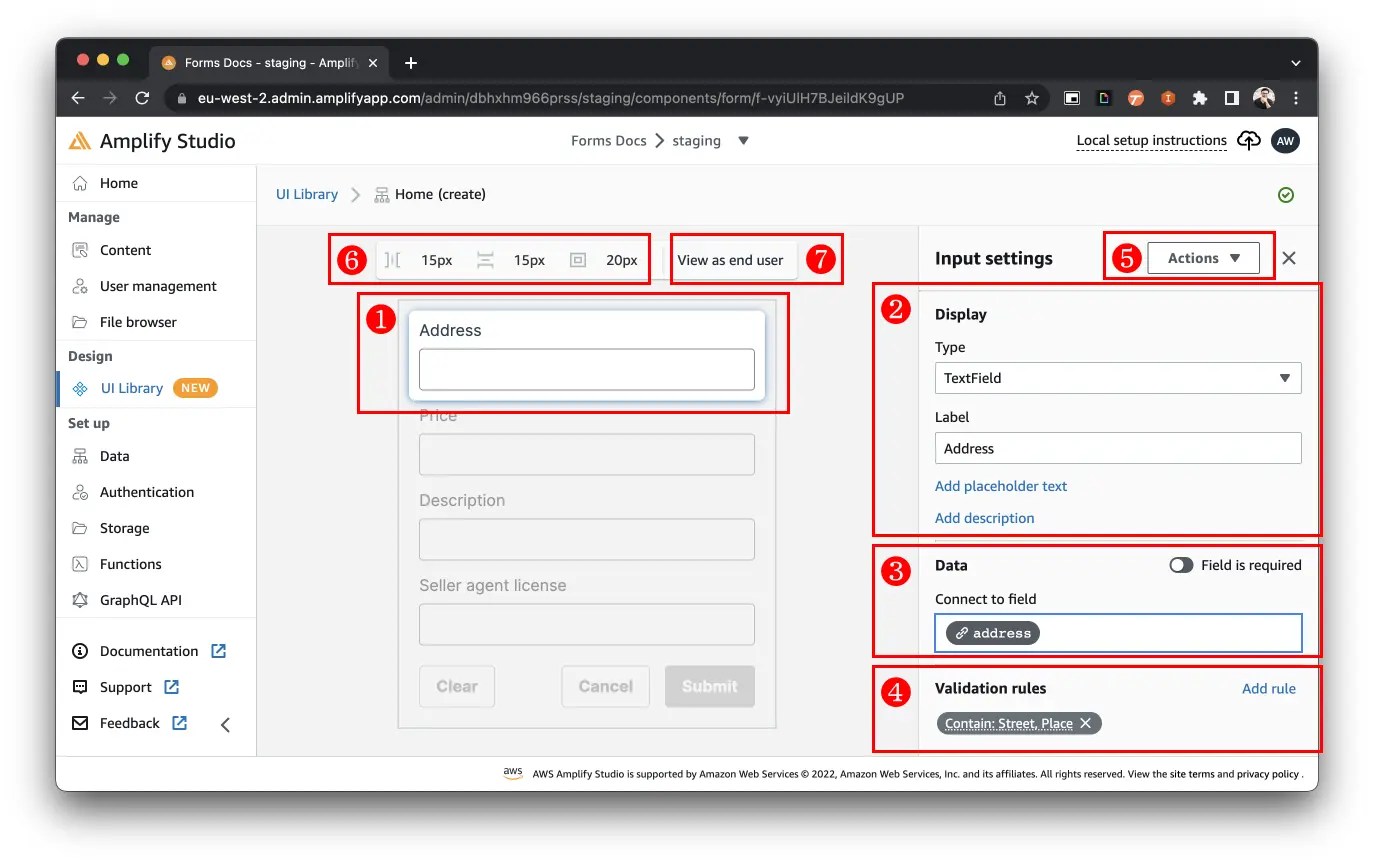Viewport: 1374px width, 865px height.
Task: Open the Type dropdown showing TextField
Action: point(1117,378)
